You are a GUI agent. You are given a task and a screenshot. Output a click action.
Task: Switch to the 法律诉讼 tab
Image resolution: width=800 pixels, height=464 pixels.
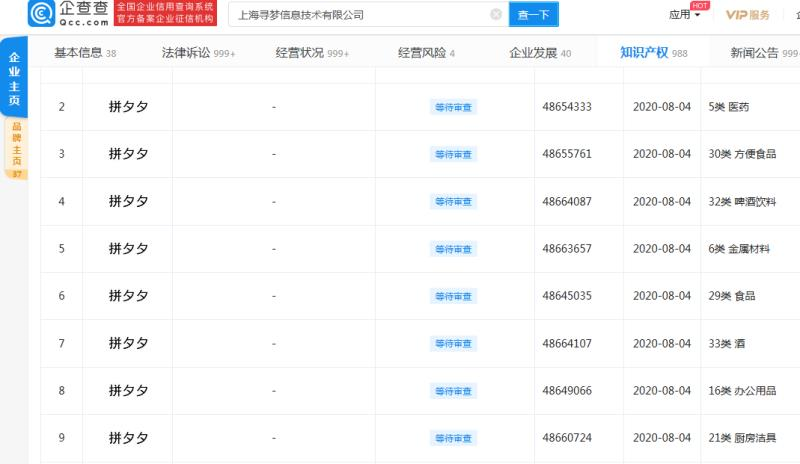(x=198, y=53)
